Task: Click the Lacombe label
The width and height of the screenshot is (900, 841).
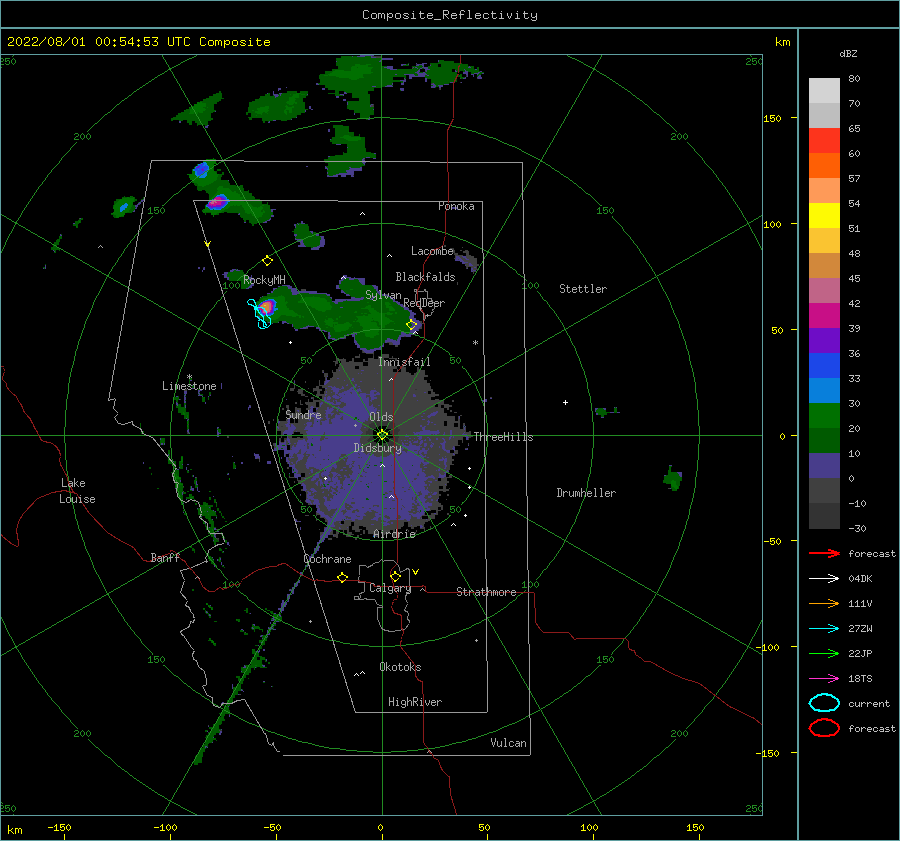Action: coord(432,251)
